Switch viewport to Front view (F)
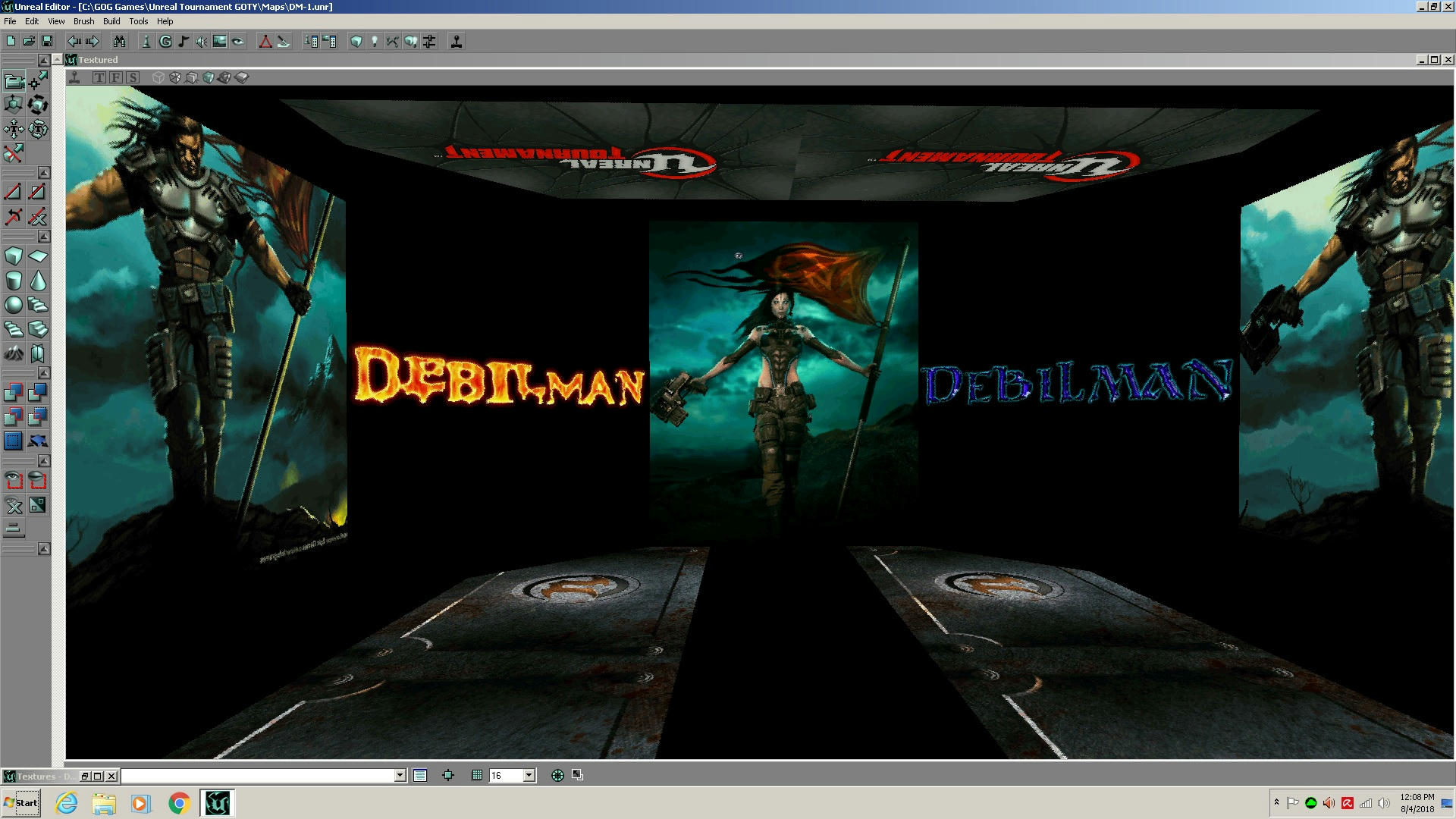The image size is (1456, 819). pyautogui.click(x=116, y=77)
